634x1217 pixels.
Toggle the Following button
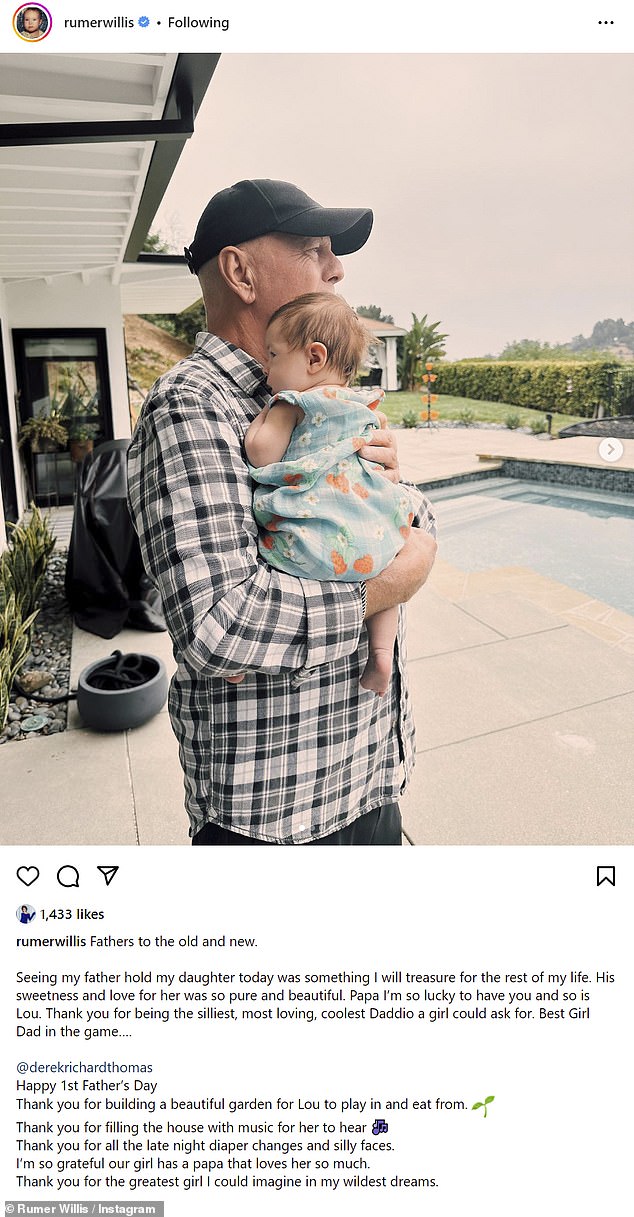[x=198, y=22]
